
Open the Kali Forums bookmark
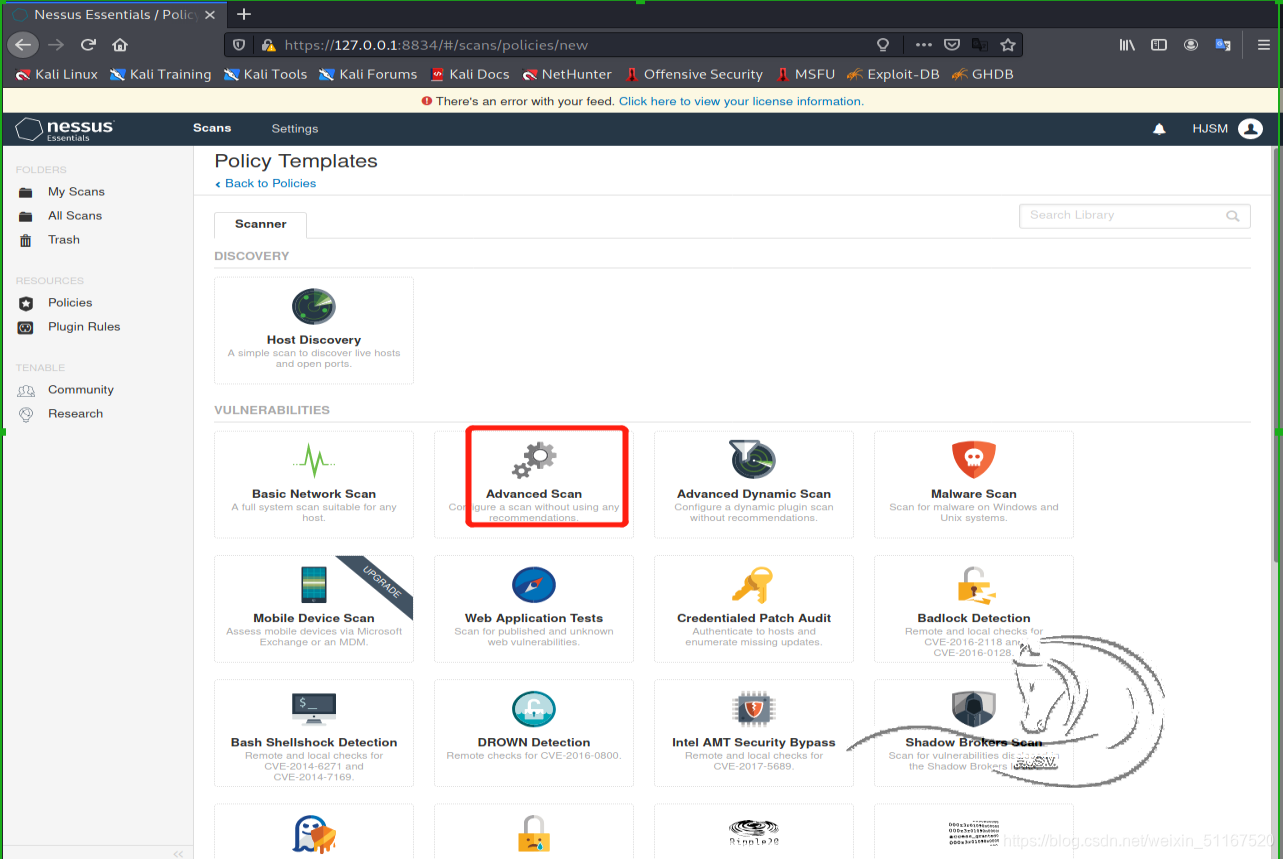pyautogui.click(x=368, y=74)
